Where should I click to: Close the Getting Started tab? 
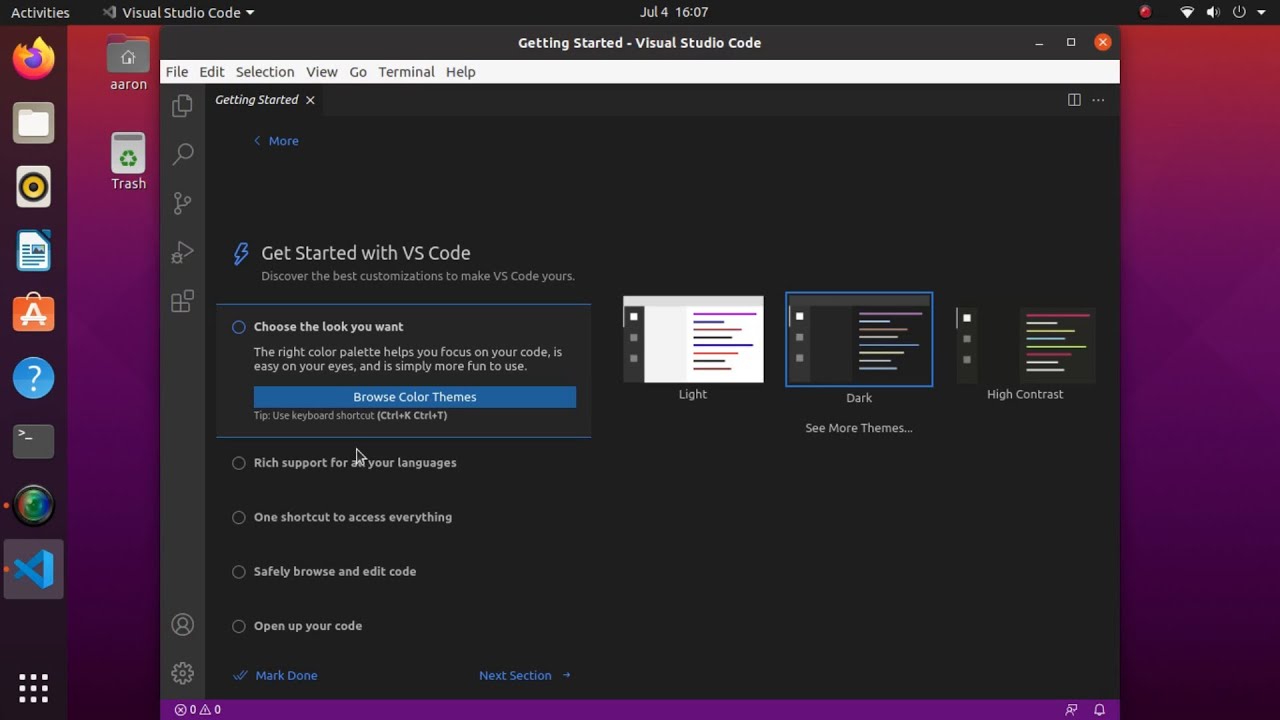pyautogui.click(x=310, y=100)
